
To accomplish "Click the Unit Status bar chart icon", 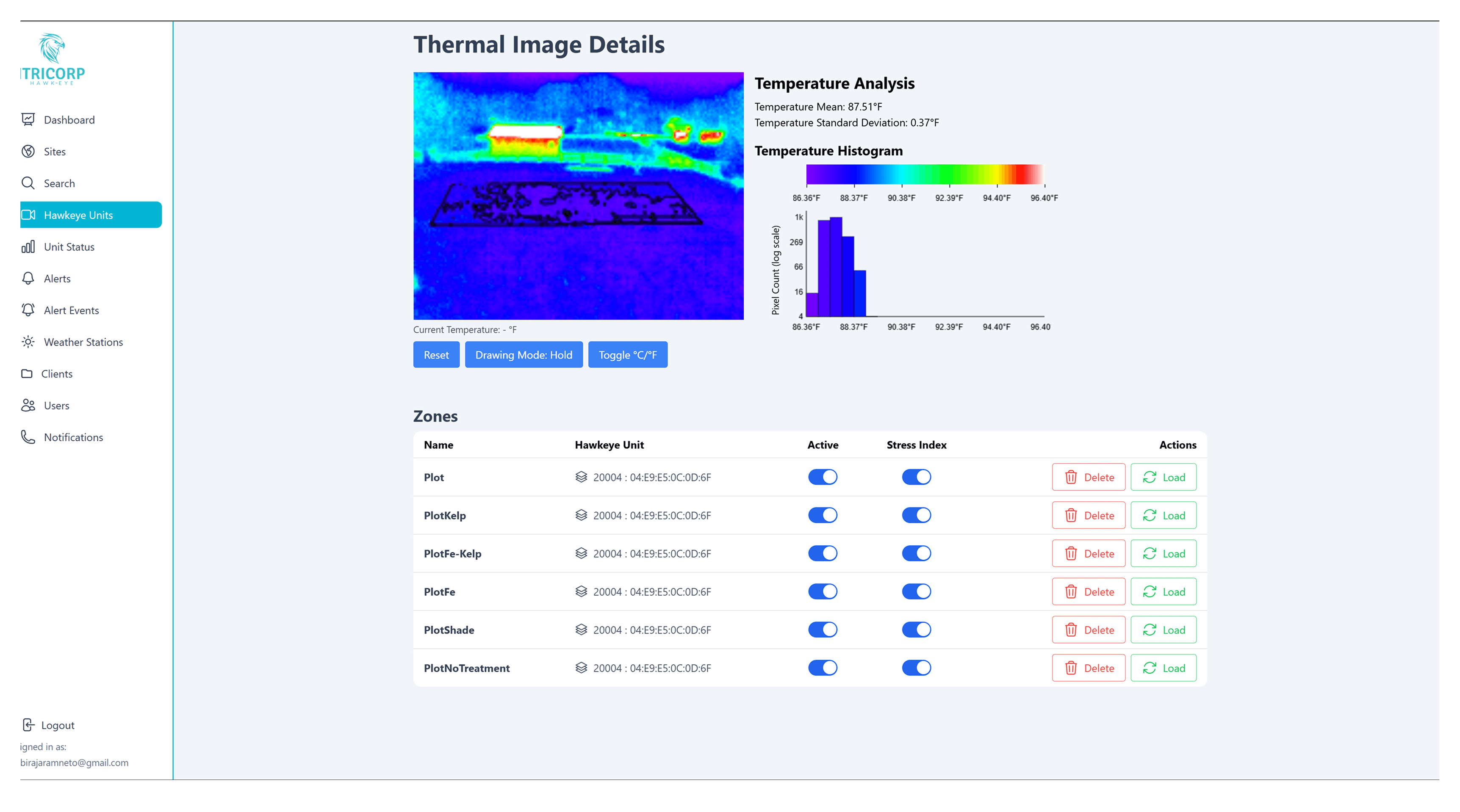I will pos(28,246).
